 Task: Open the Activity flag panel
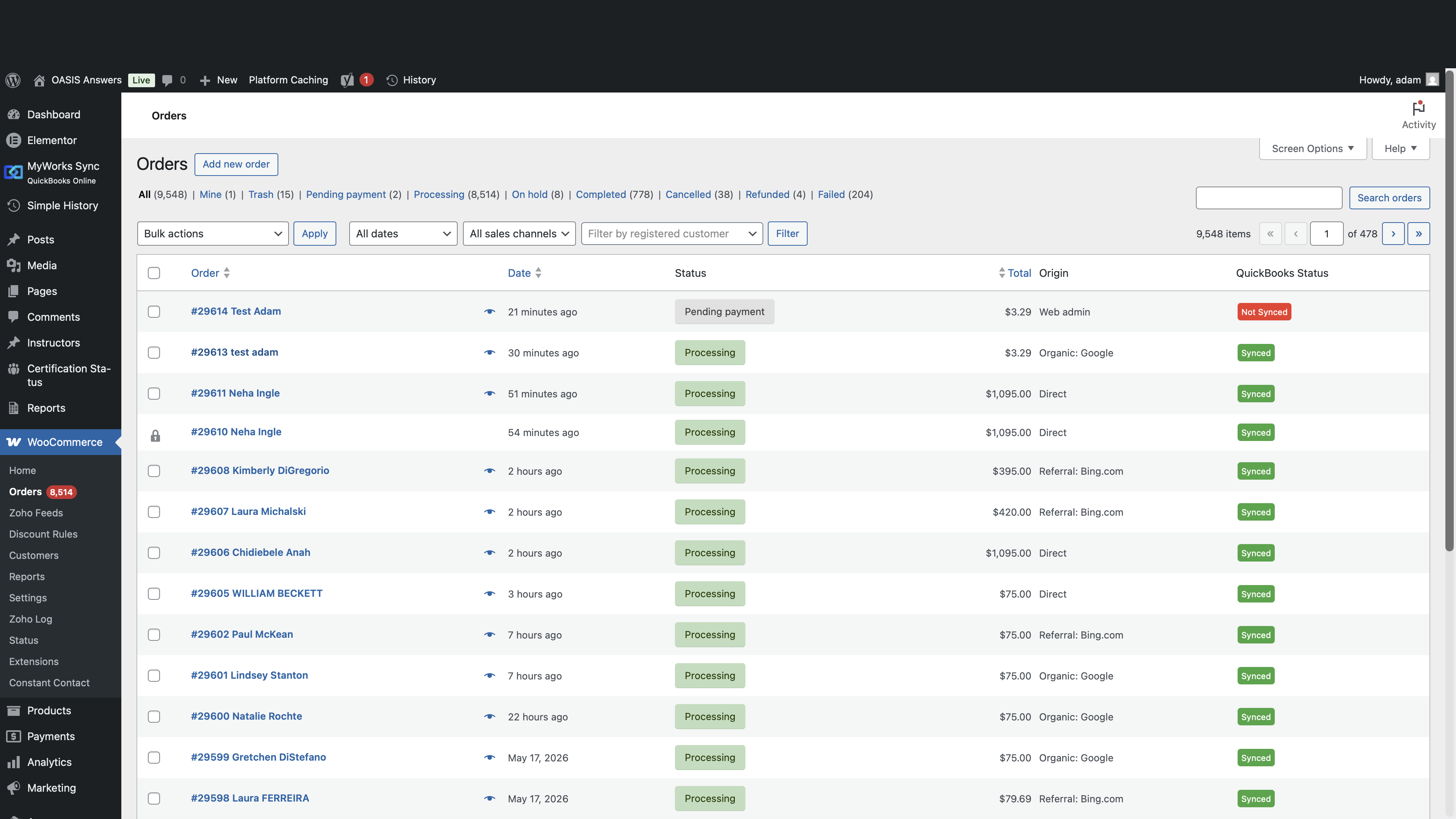pos(1419,115)
